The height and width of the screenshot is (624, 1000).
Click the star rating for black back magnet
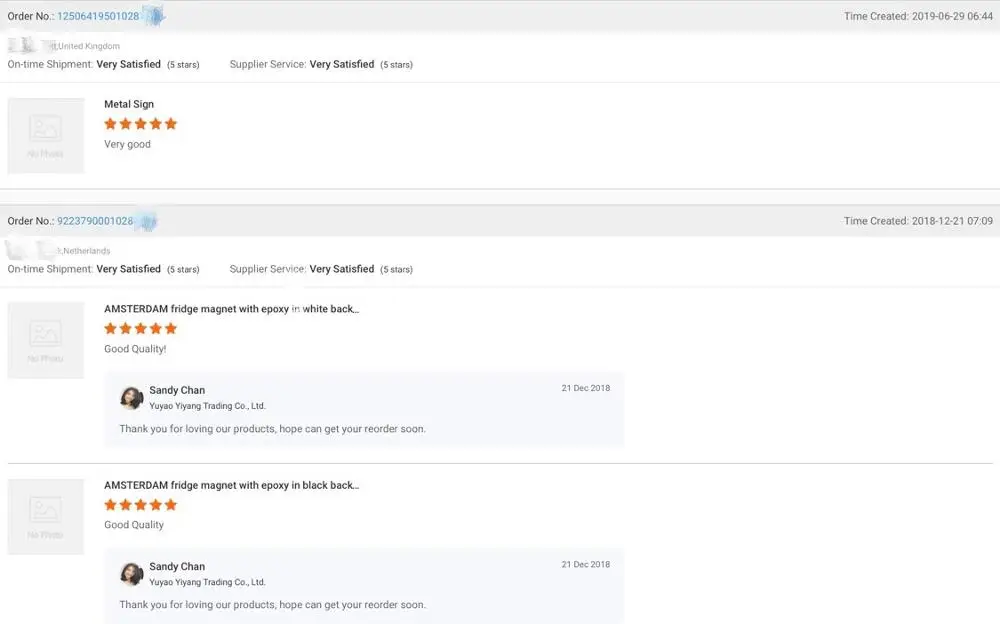(x=141, y=505)
